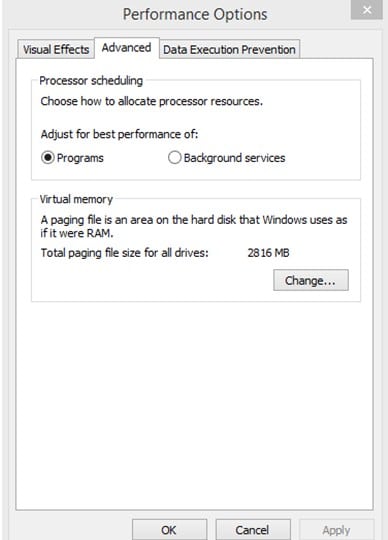Viewport: 388px width, 540px height.
Task: Click the paging file description paragraph
Action: (194, 226)
